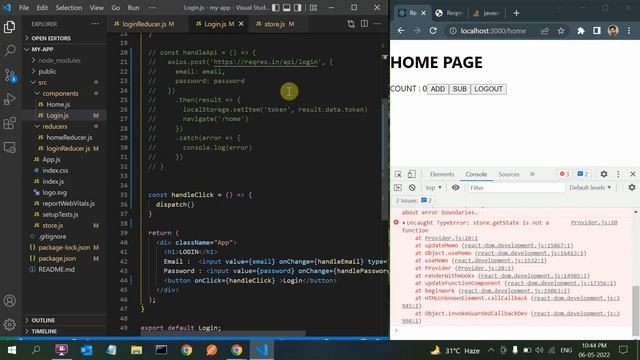Click the DevTools console vertical scrollbar
The height and width of the screenshot is (360, 640).
click(x=636, y=311)
